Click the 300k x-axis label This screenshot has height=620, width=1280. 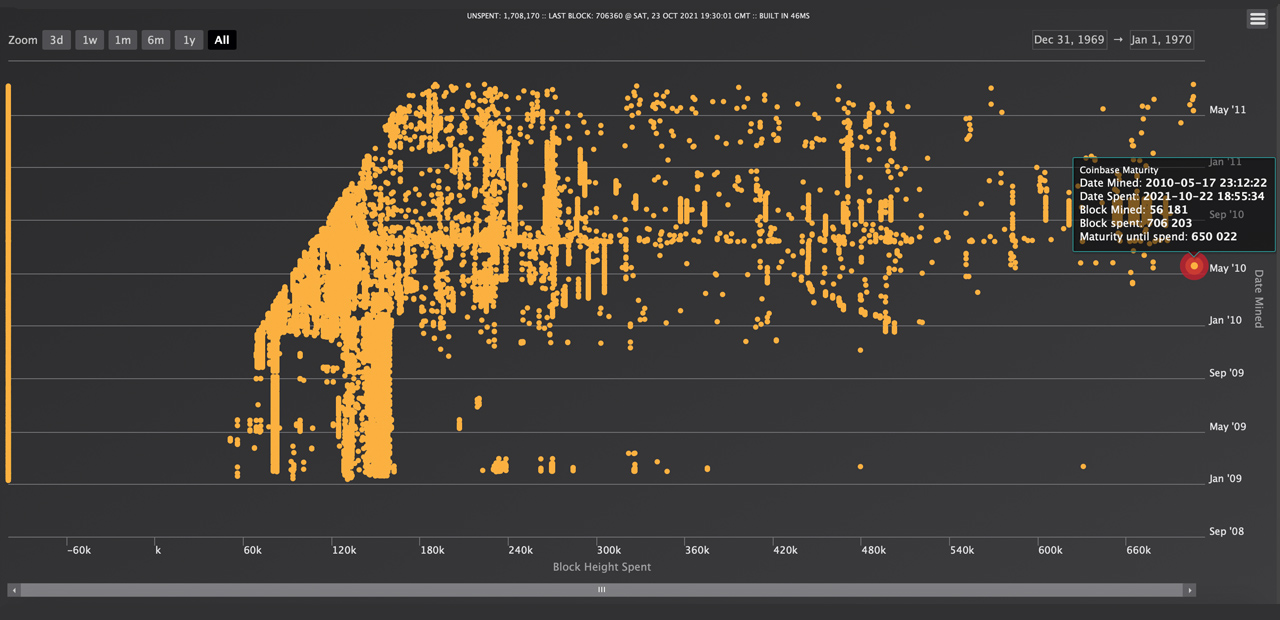[x=609, y=550]
